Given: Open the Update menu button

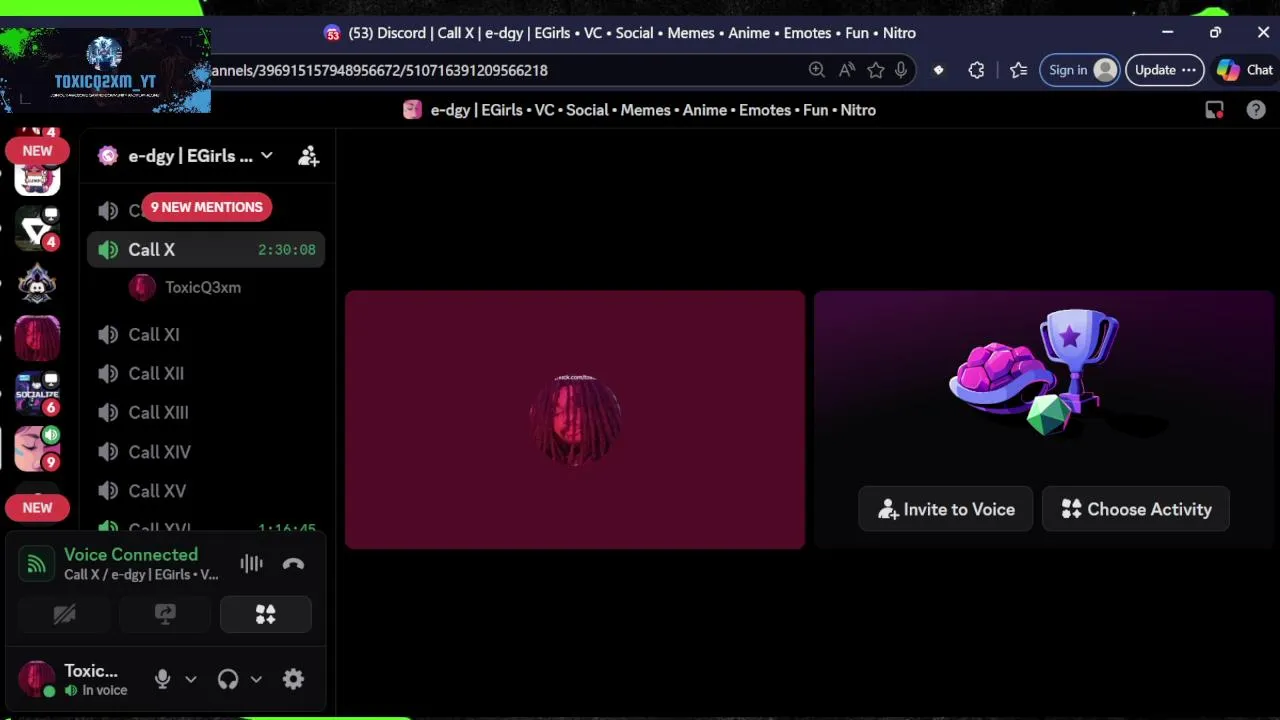Looking at the screenshot, I should (x=1164, y=70).
